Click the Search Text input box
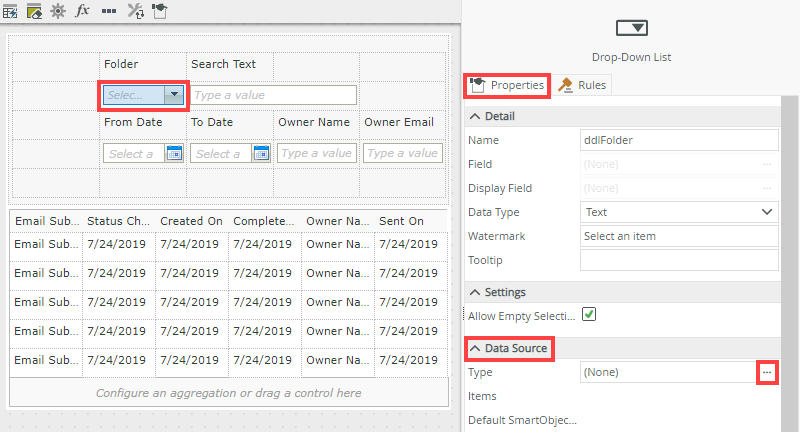Screen dimensions: 800x432 (273, 95)
